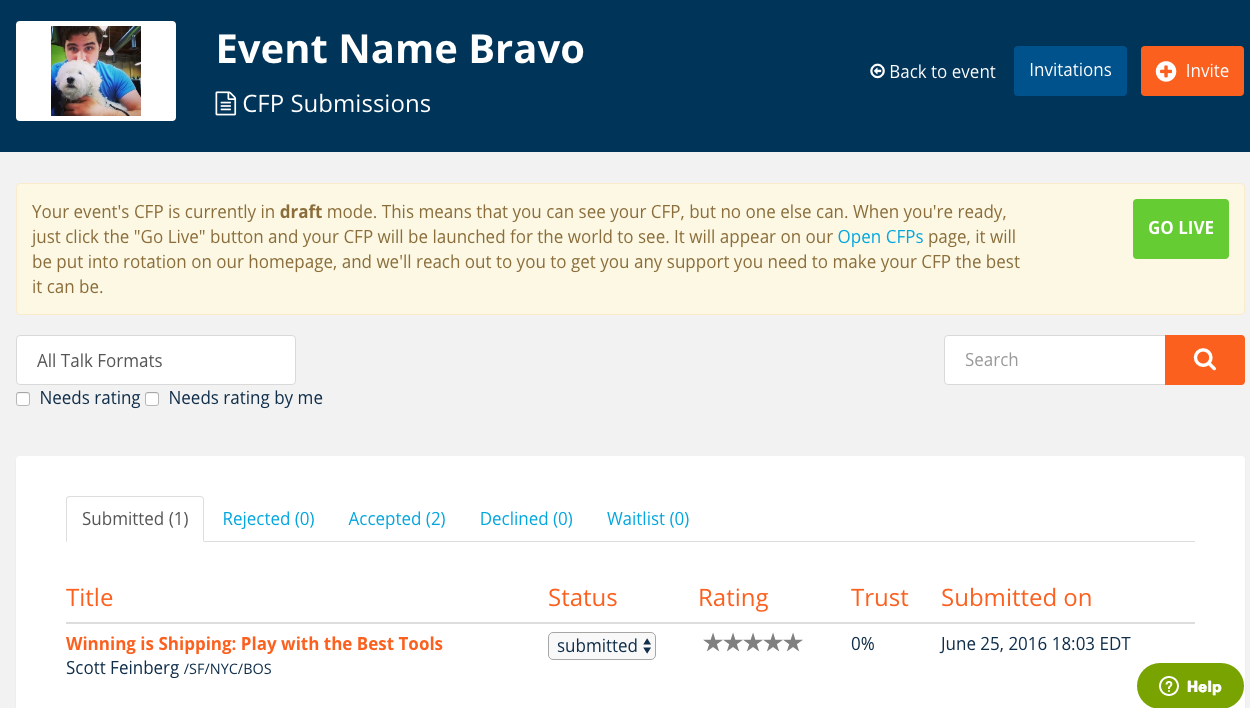Click the question mark Help icon

point(1168,686)
